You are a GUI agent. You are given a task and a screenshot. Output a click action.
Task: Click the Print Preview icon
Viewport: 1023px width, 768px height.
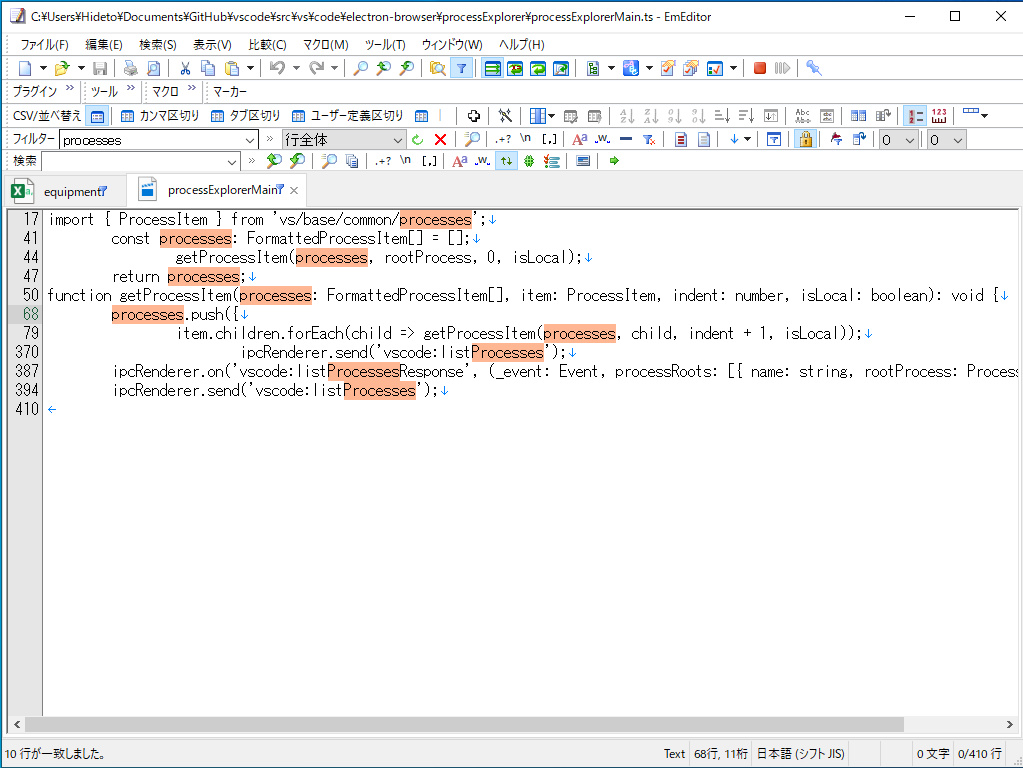153,68
